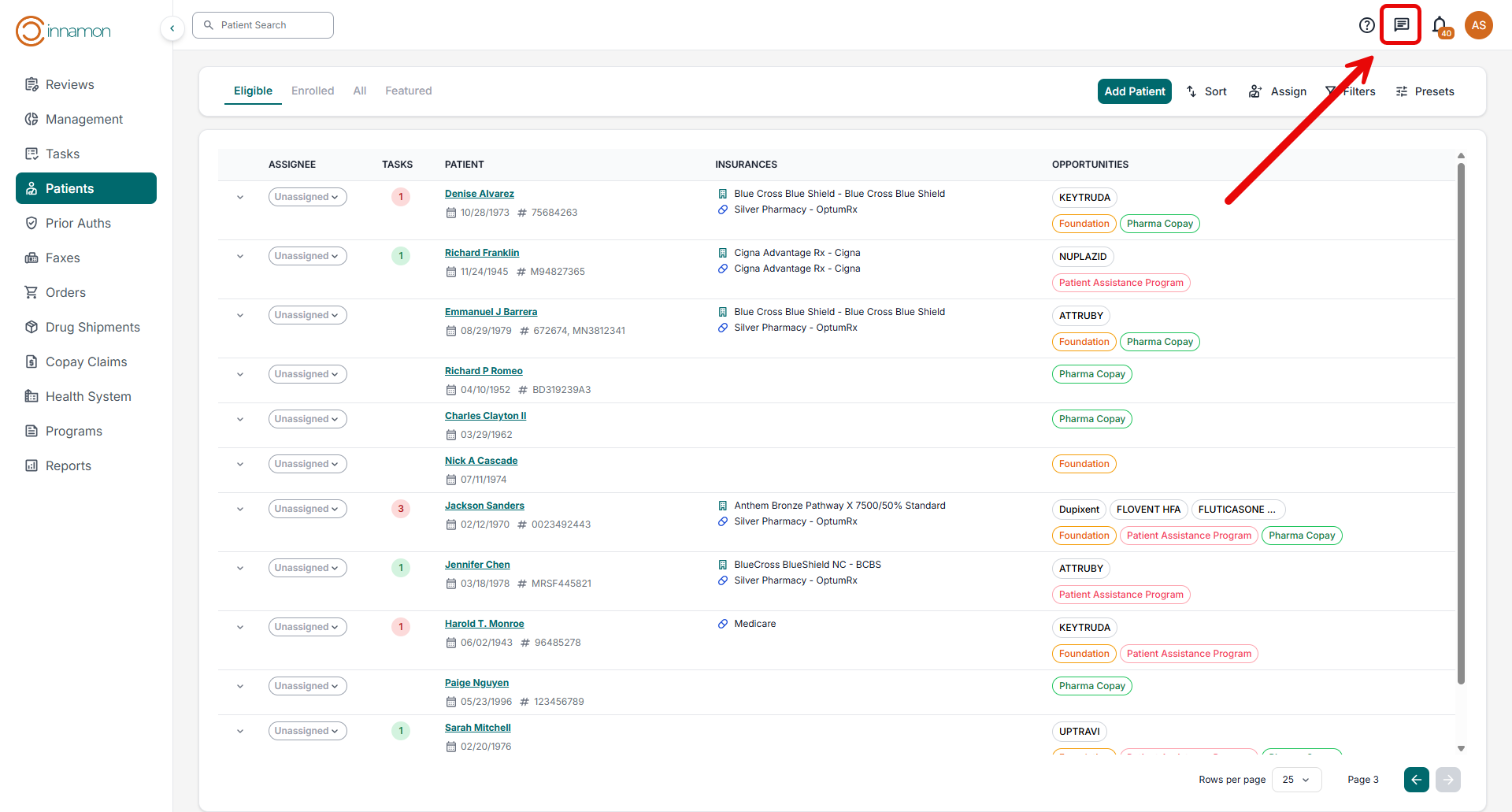Screen dimensions: 1512x812
Task: Expand Jackson Sanders row chevron
Action: 240,509
